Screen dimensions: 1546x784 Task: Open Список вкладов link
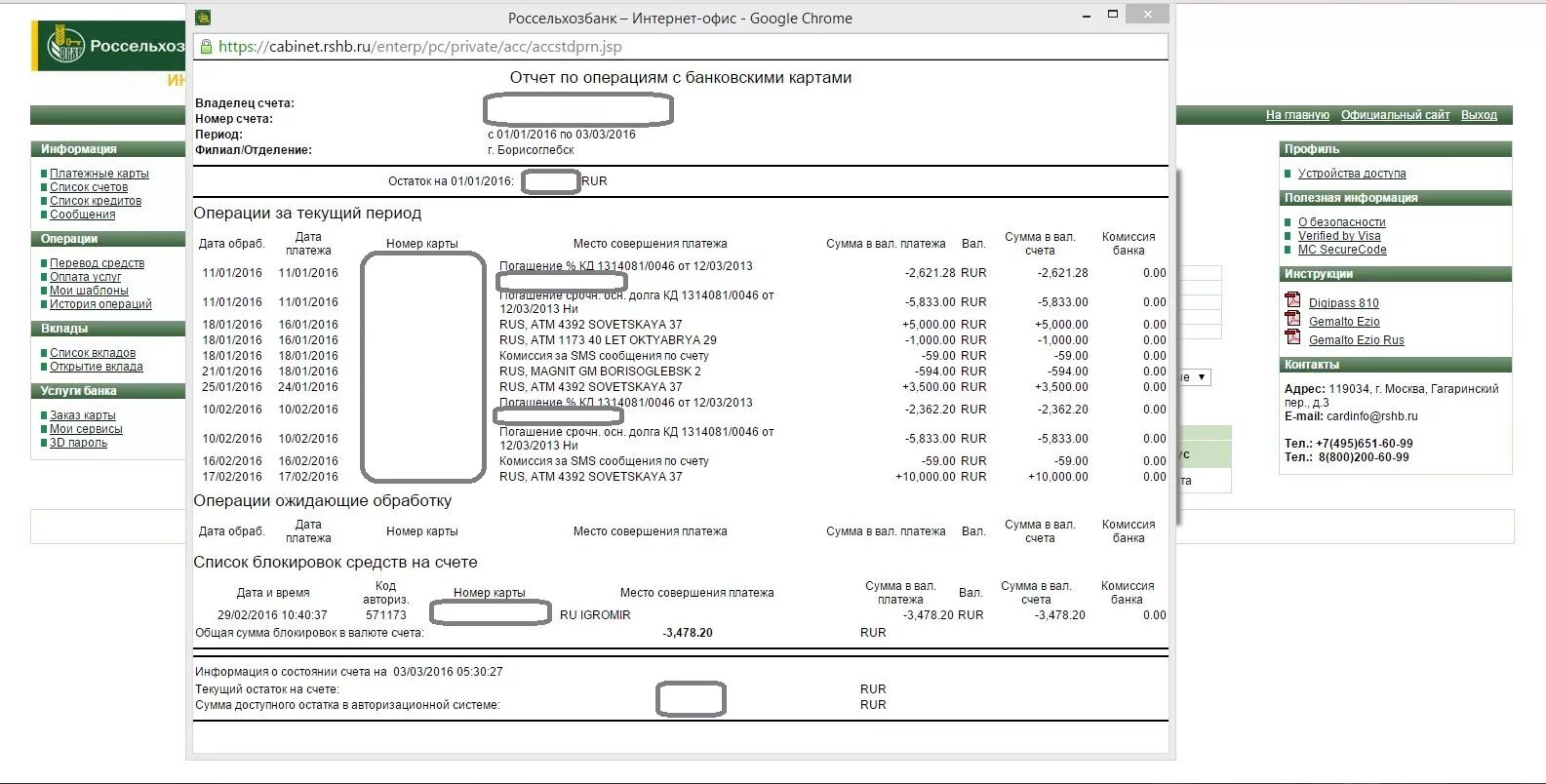(x=93, y=353)
